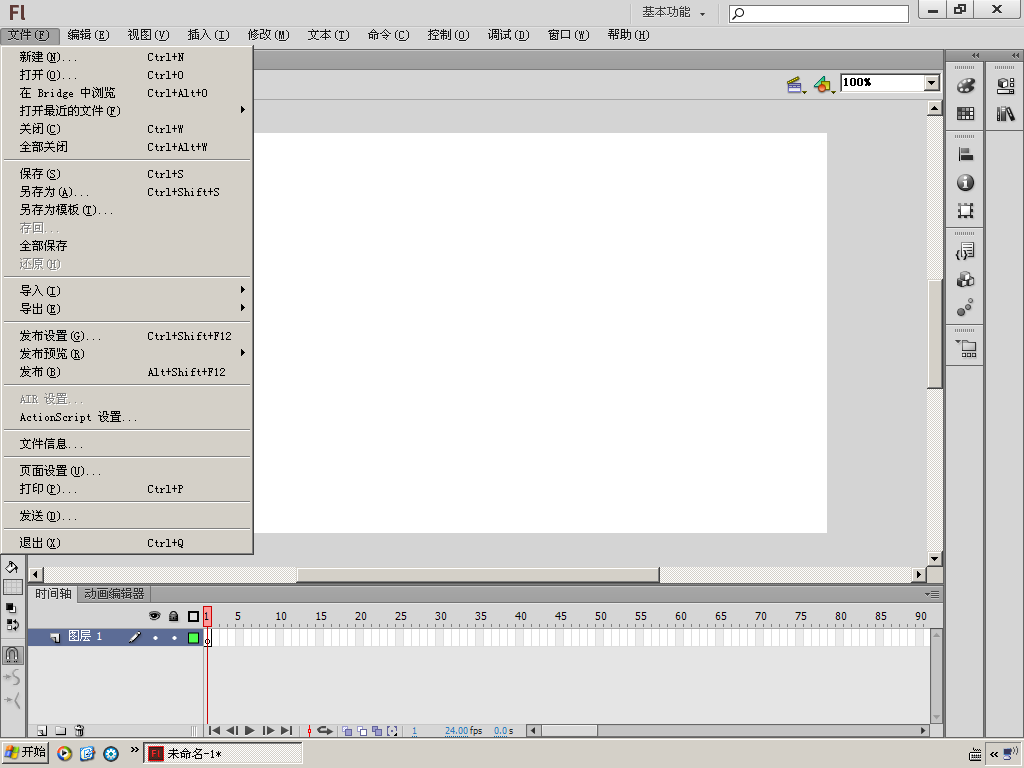Open the Transform panel icon
This screenshot has width=1024, height=768.
[965, 211]
